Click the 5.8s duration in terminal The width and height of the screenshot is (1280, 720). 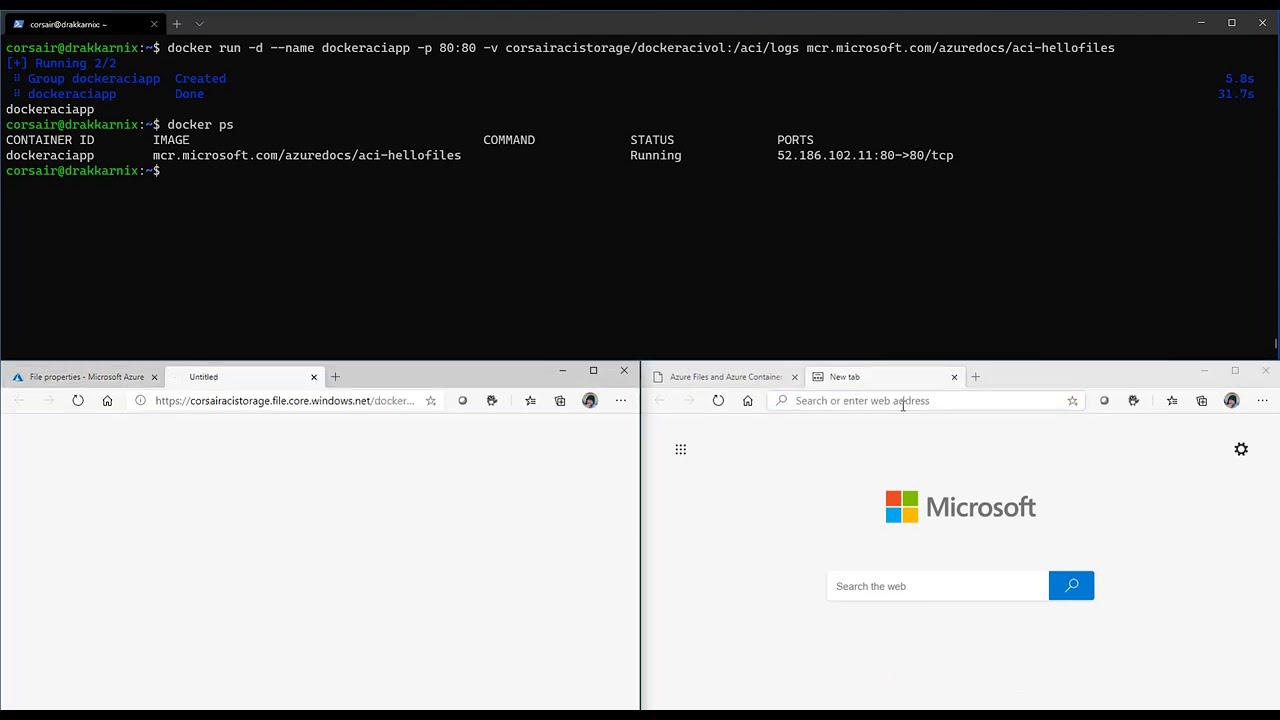tap(1240, 78)
